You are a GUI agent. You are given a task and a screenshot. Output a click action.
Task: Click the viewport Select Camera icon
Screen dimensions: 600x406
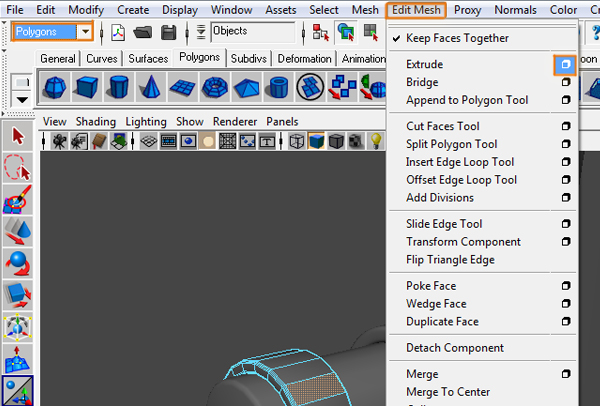coord(59,142)
